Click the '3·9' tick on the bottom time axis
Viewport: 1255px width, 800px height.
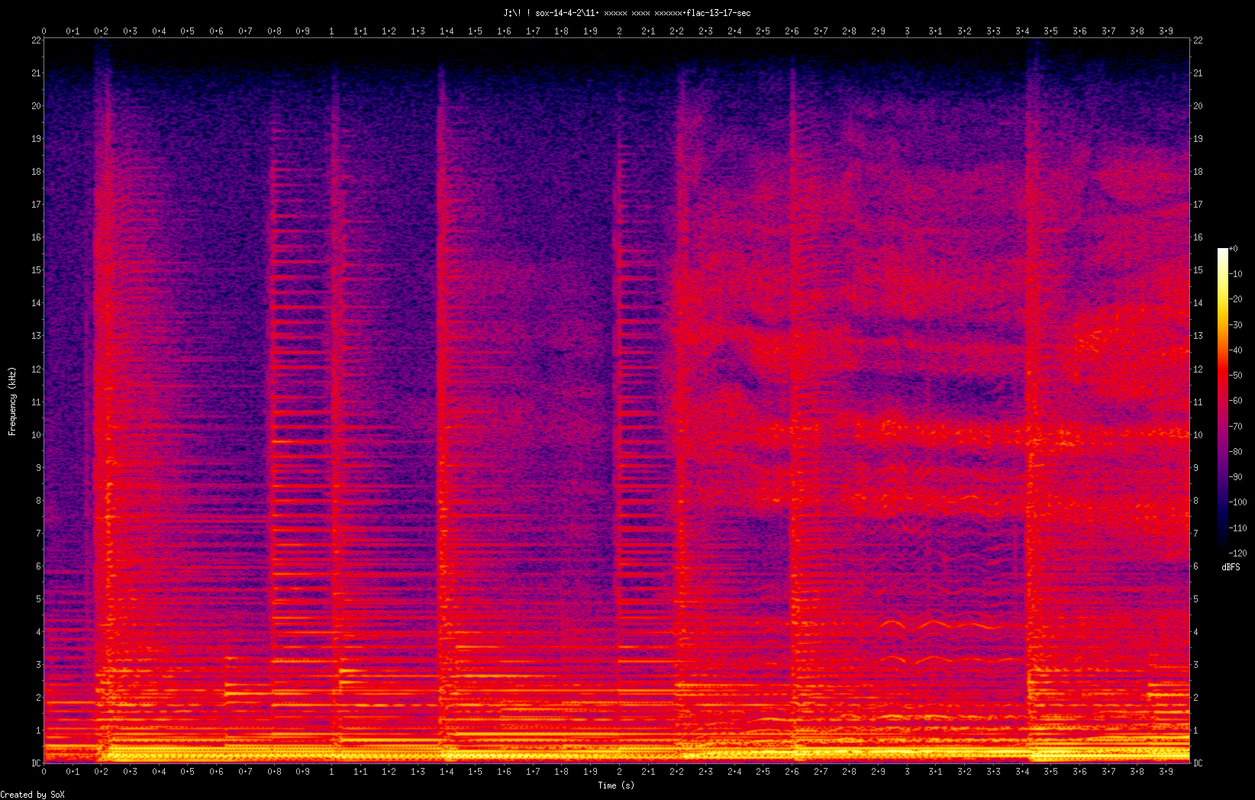pos(1165,772)
